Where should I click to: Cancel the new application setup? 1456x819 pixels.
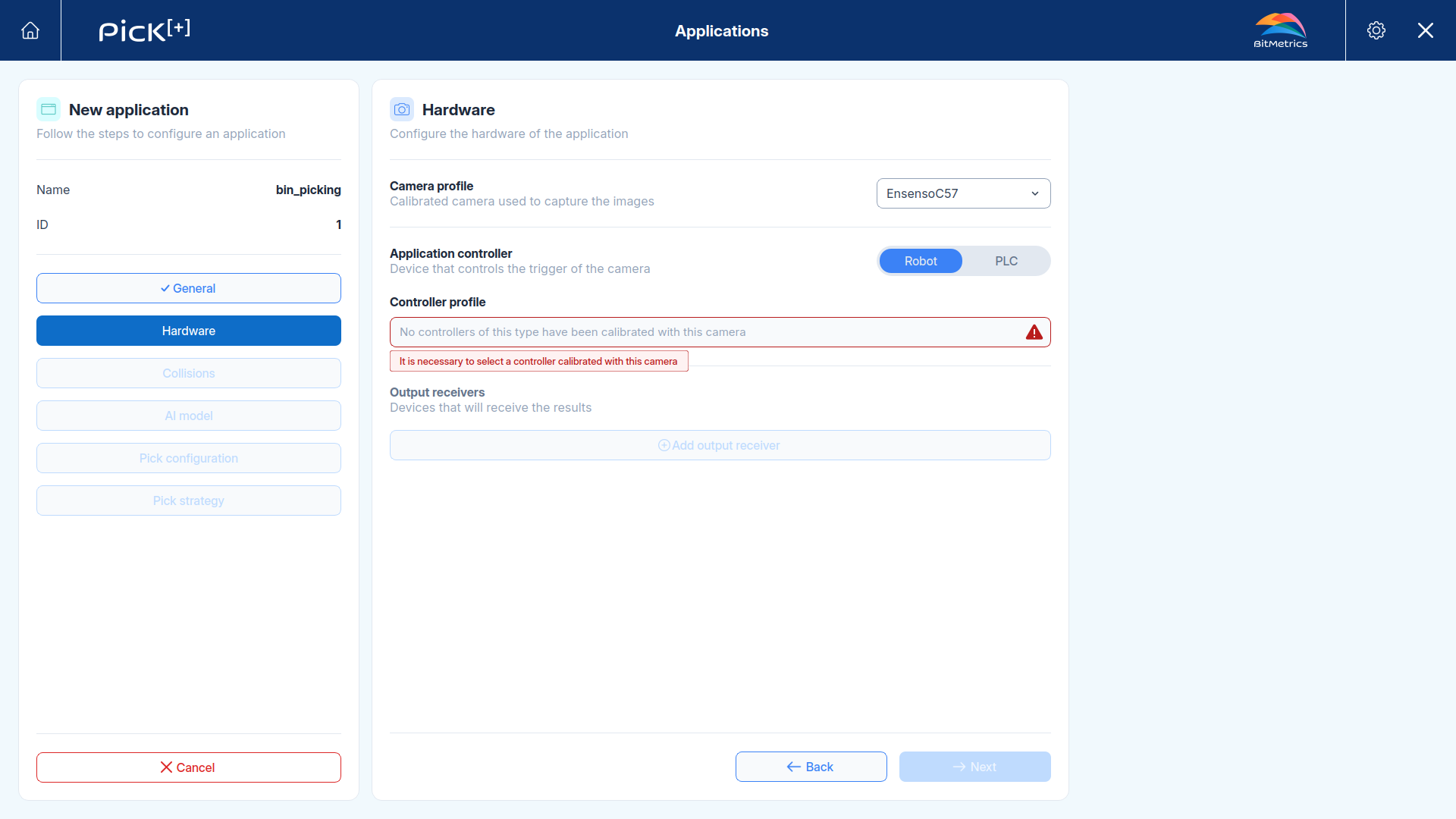pyautogui.click(x=189, y=767)
